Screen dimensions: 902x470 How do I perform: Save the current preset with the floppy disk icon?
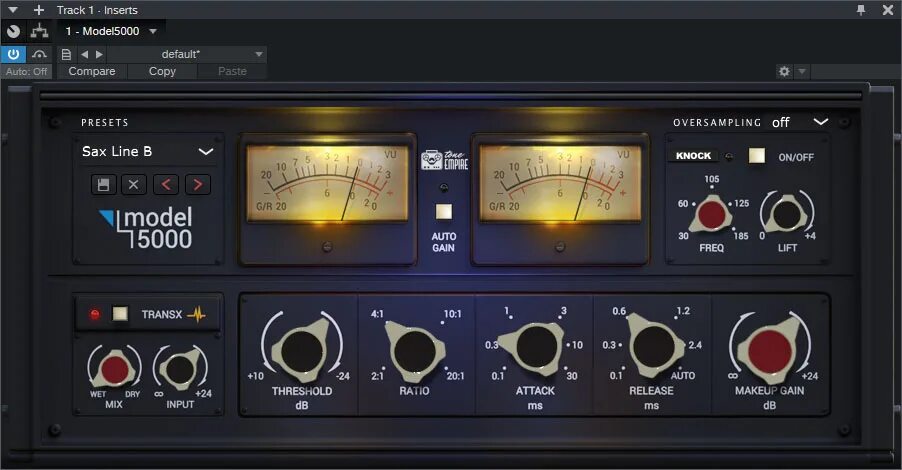click(x=104, y=185)
